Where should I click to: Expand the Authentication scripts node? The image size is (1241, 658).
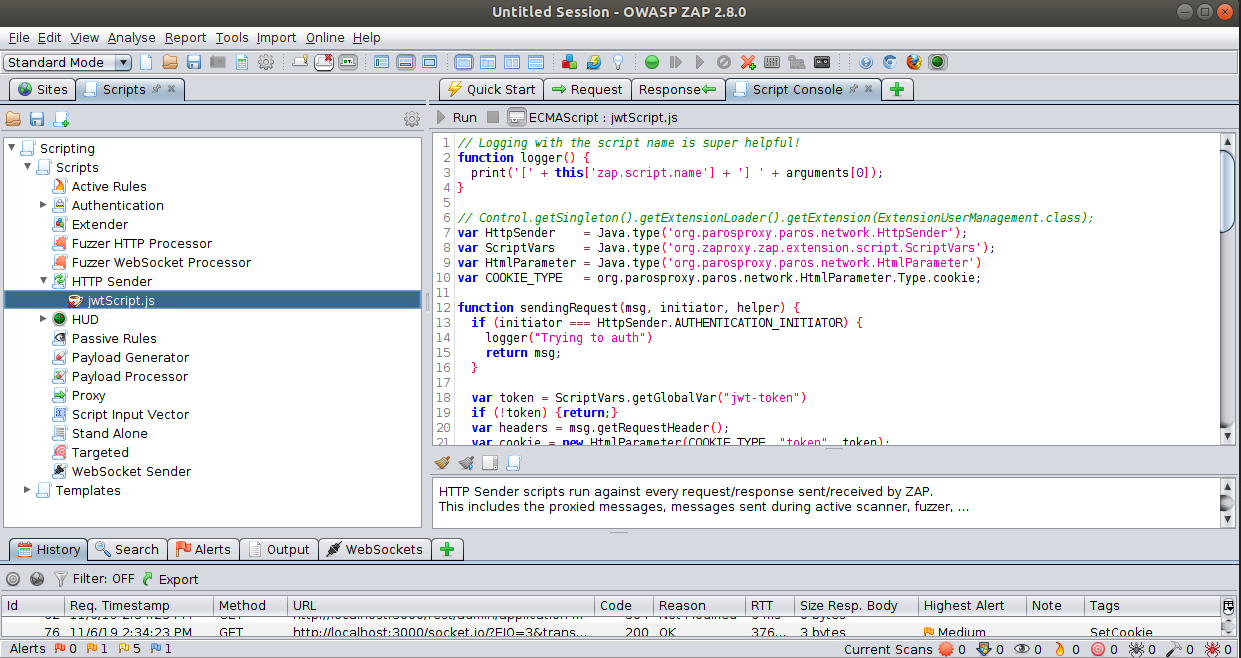coord(43,205)
